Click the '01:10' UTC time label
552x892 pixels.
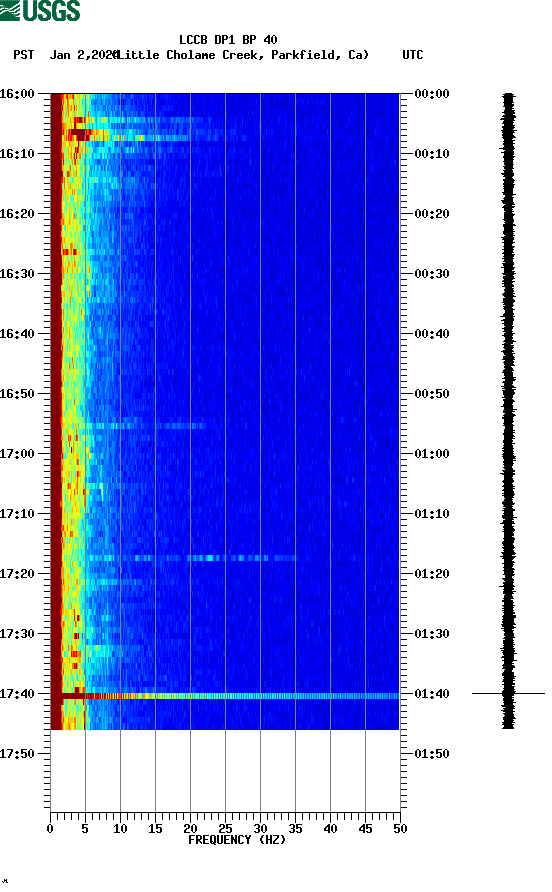click(x=432, y=514)
